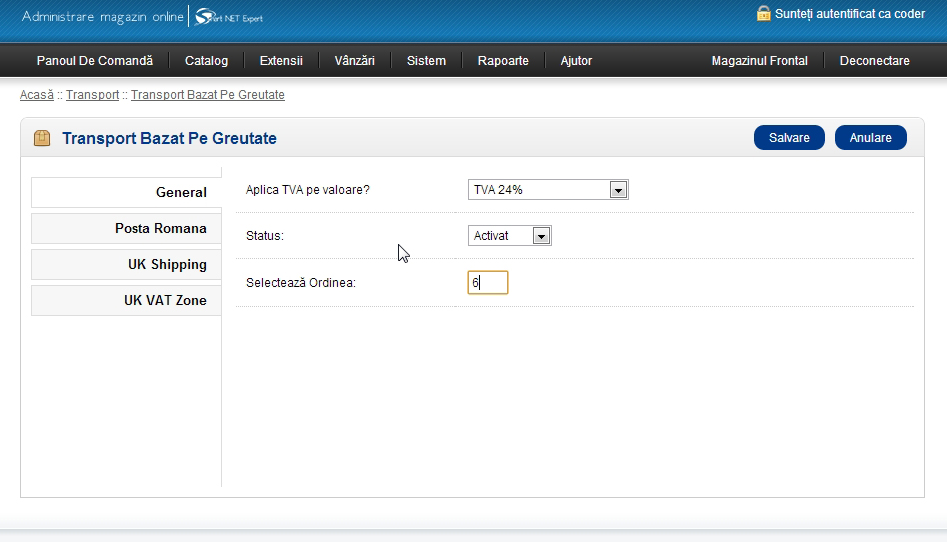947x542 pixels.
Task: Open the Extensii menu
Action: (281, 61)
